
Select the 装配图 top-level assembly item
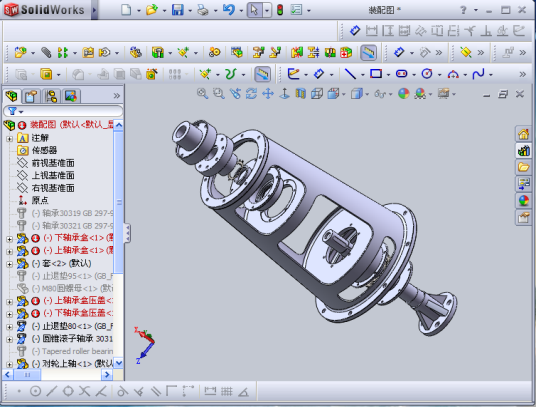coord(71,125)
